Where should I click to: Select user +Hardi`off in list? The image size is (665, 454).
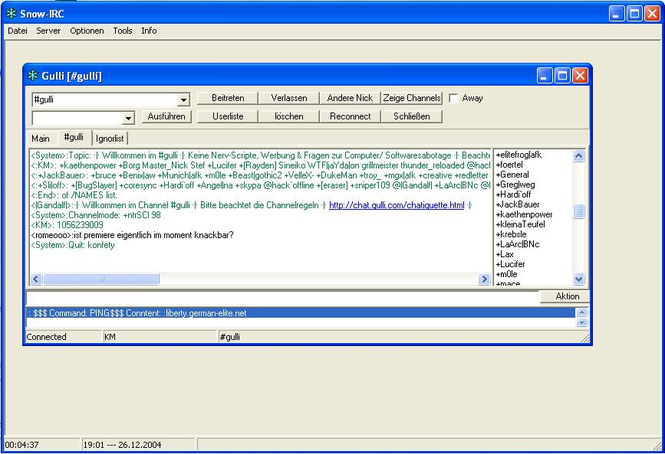[x=513, y=194]
